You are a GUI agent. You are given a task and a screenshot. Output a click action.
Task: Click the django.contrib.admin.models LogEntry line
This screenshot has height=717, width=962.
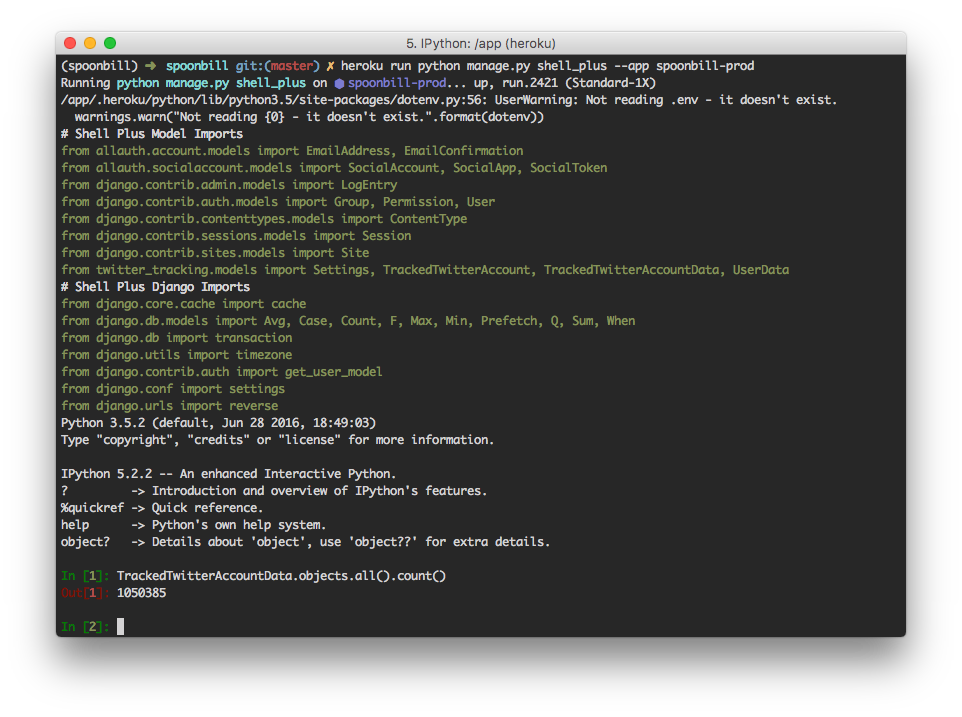point(229,185)
